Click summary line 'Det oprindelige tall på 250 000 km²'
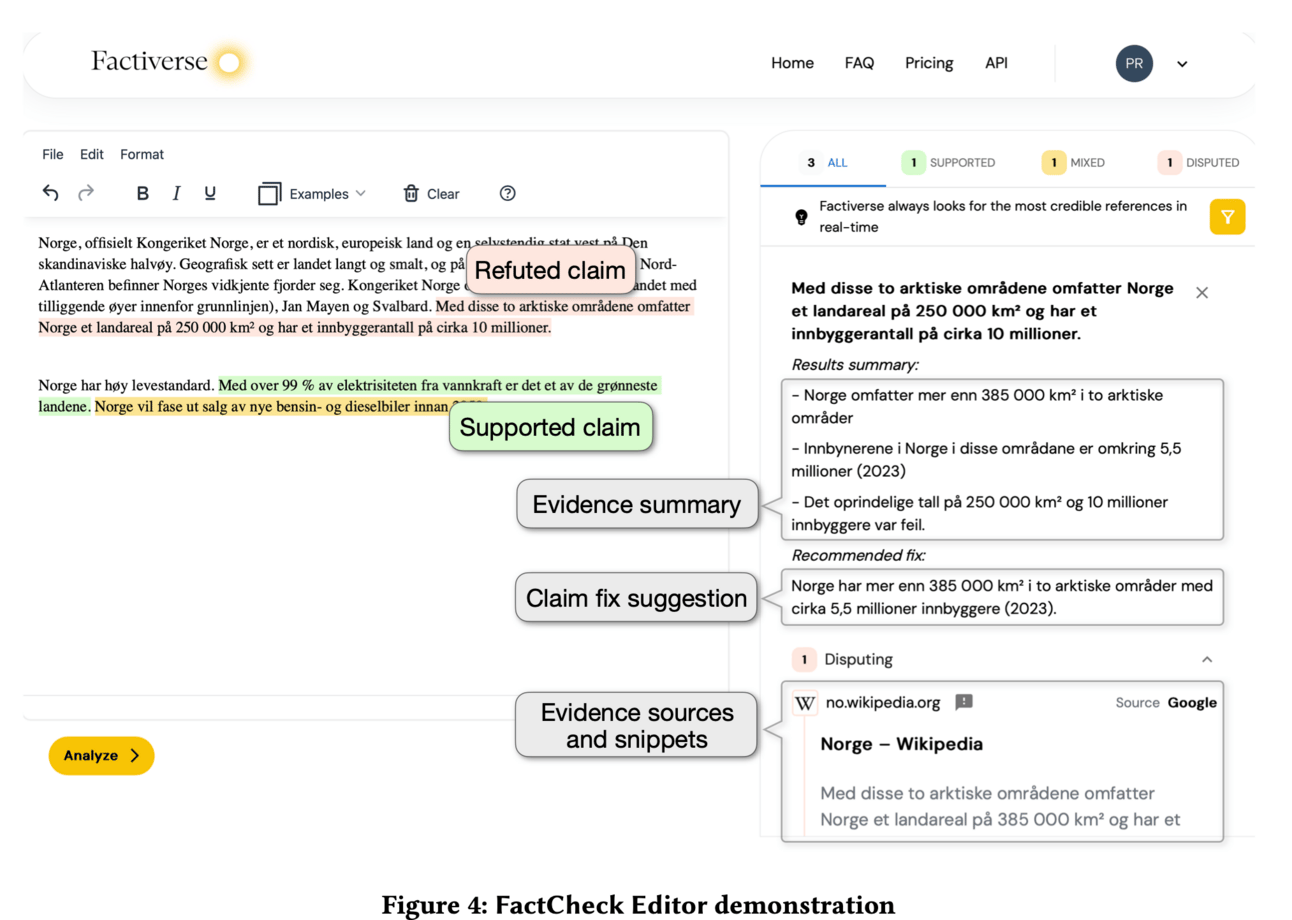 [x=979, y=512]
